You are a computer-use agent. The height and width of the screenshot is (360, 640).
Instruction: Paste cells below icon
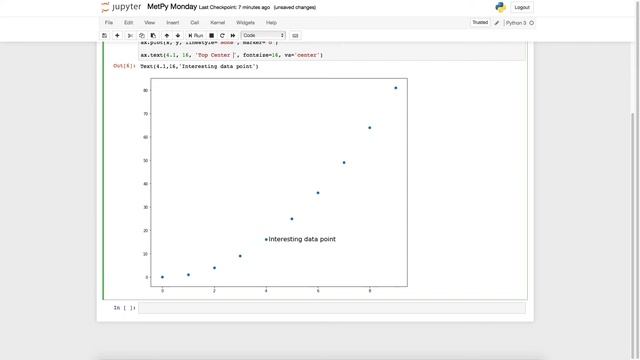coord(153,36)
